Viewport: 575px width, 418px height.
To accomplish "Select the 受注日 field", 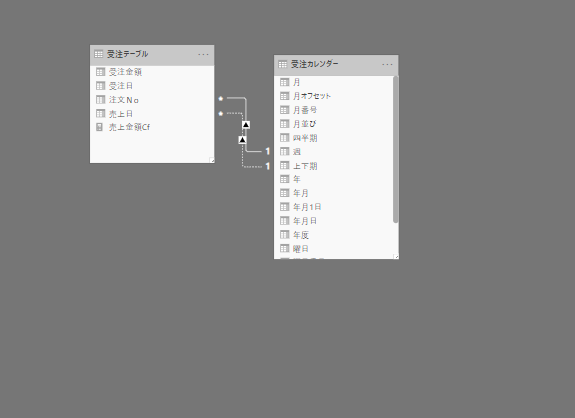I will 152,86.
